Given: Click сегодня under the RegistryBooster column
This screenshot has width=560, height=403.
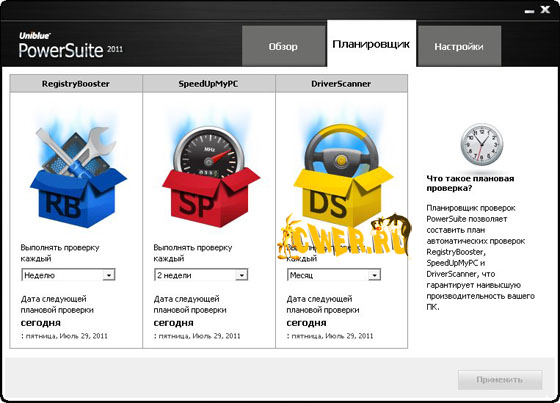Looking at the screenshot, I should pos(40,323).
